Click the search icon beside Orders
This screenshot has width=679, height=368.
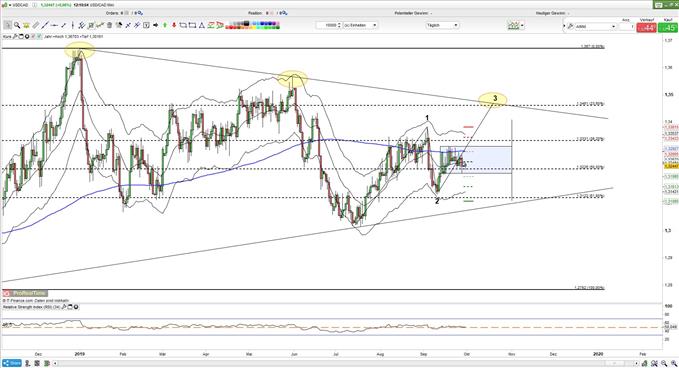coord(140,13)
